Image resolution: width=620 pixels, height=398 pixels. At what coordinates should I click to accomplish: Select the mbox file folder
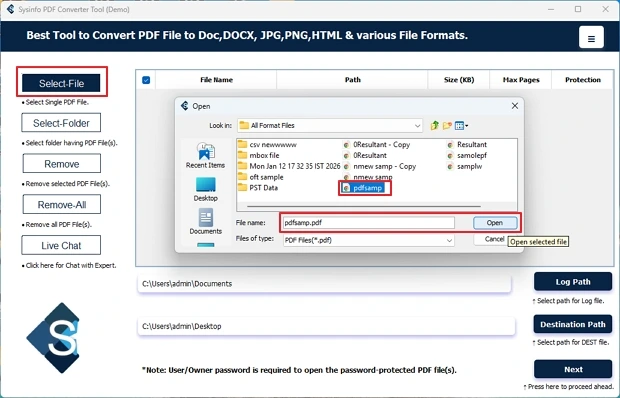(x=259, y=155)
